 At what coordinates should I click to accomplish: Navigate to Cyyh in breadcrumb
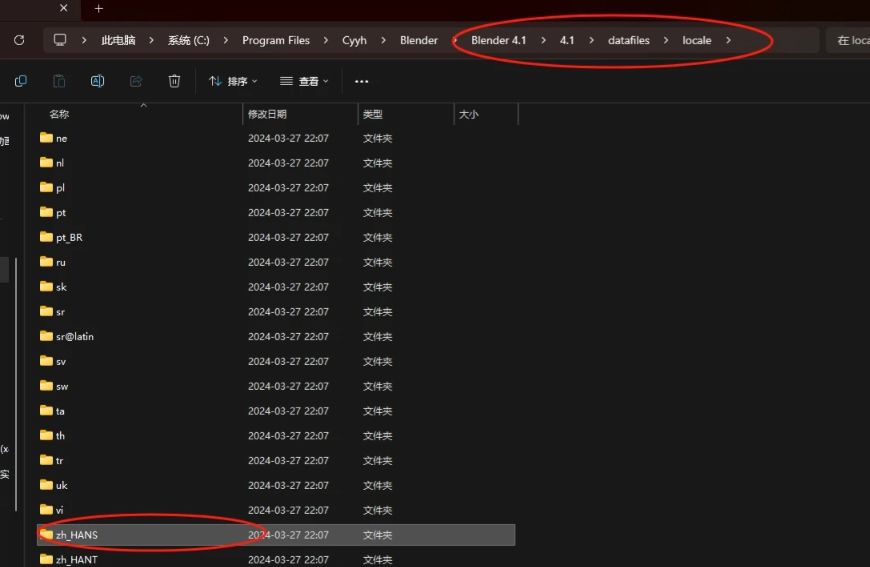[354, 40]
